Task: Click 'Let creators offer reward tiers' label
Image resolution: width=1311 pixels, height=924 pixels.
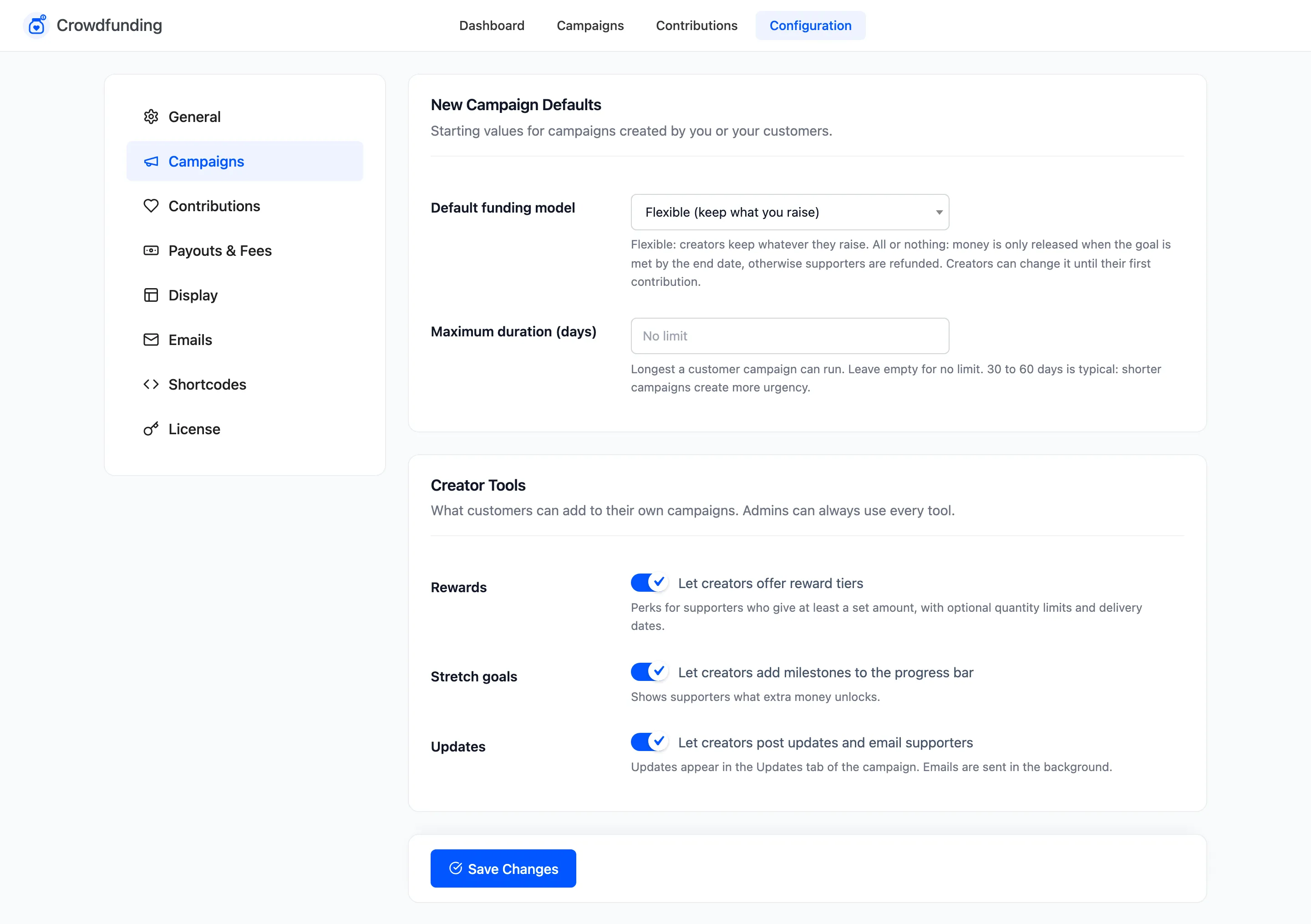Action: point(770,583)
